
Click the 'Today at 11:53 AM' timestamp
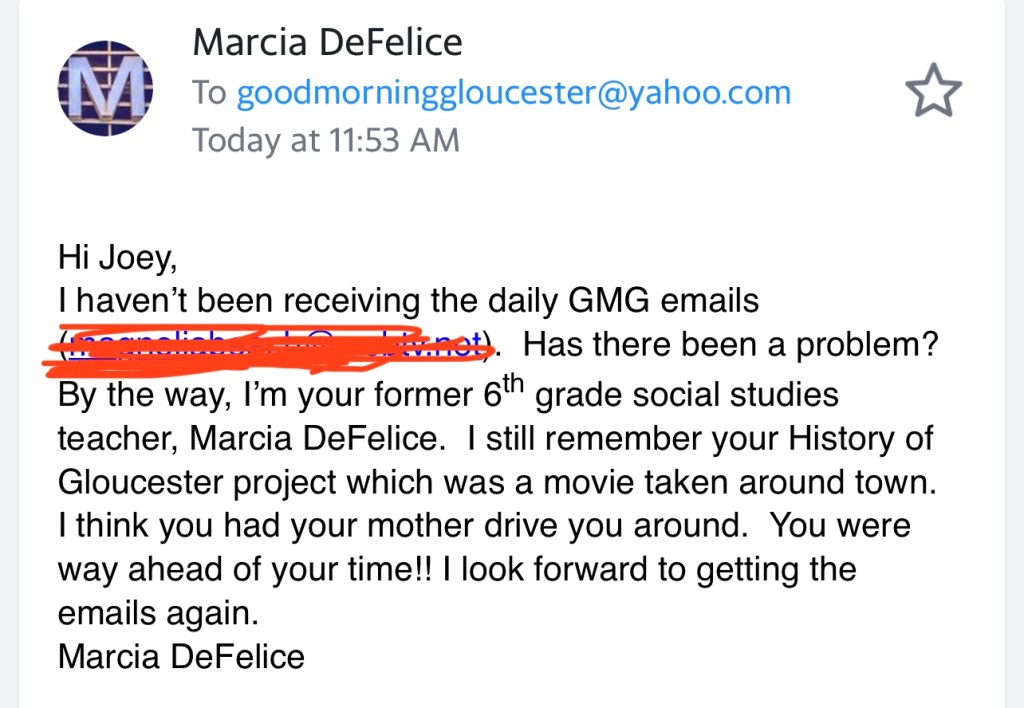325,140
